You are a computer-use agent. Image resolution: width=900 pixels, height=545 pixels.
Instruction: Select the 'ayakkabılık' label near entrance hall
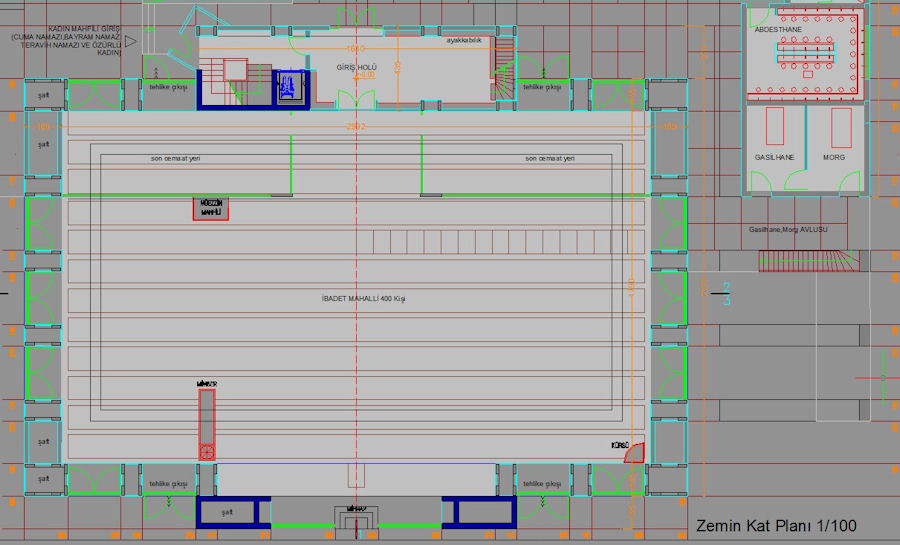[x=464, y=40]
